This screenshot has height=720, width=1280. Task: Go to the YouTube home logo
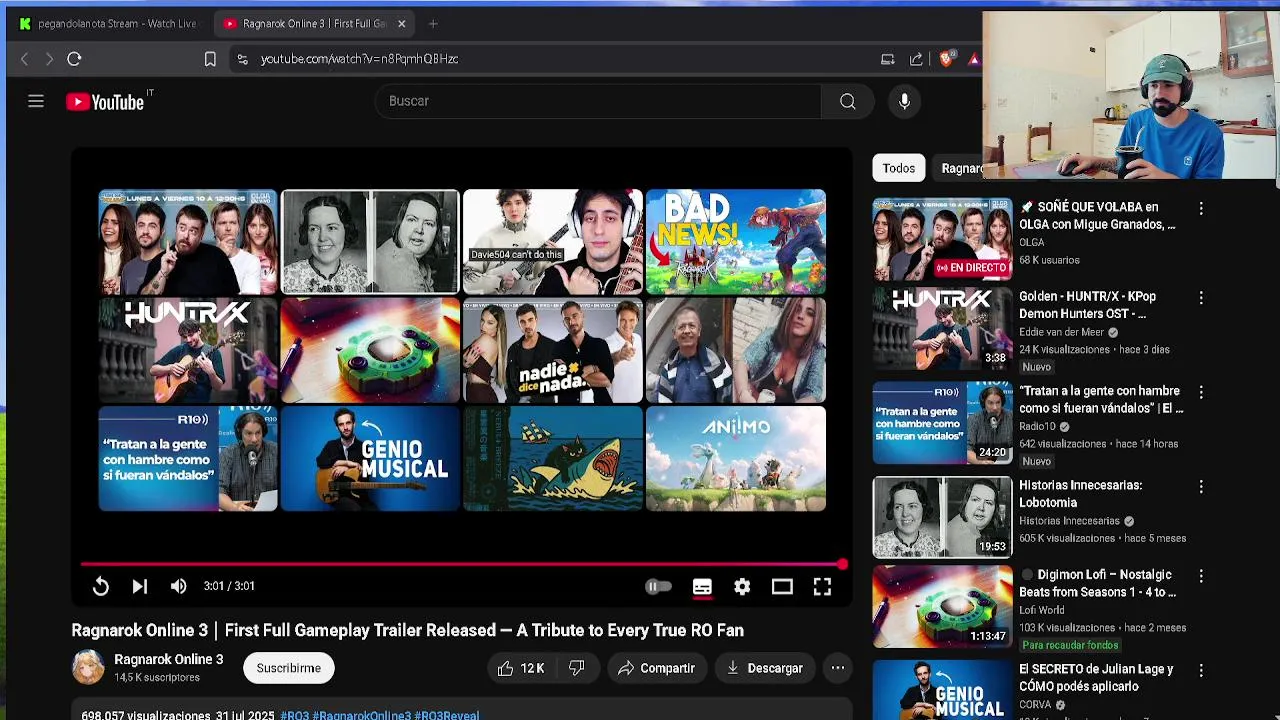pyautogui.click(x=105, y=101)
